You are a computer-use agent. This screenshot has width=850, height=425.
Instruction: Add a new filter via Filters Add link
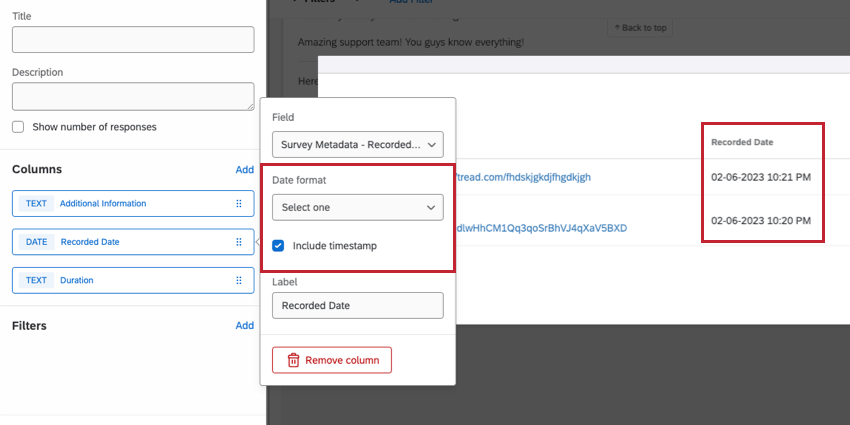[244, 326]
